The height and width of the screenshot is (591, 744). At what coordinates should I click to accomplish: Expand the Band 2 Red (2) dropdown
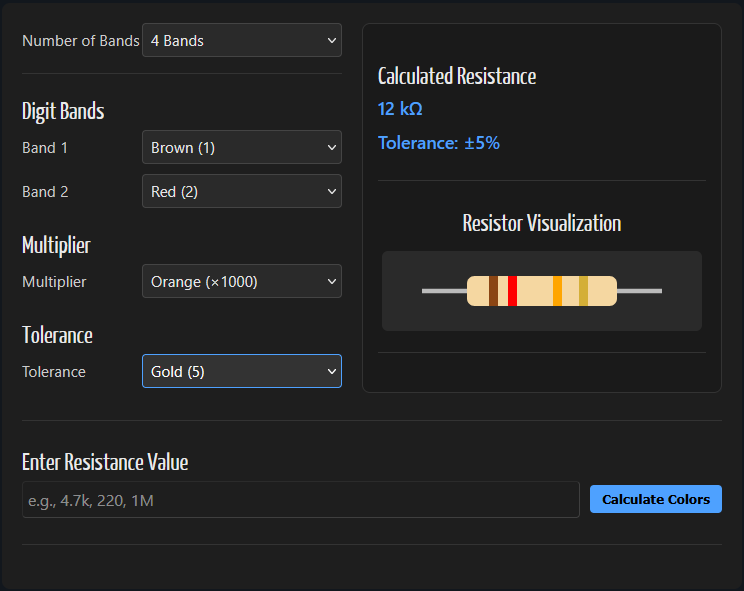(242, 191)
